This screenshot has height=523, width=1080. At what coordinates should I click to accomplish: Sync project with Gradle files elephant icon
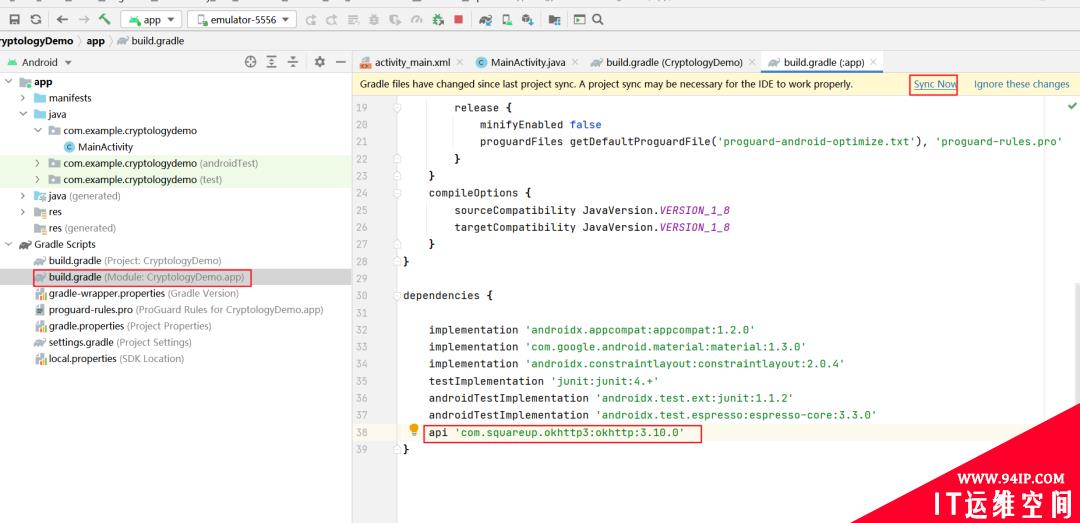coord(486,20)
